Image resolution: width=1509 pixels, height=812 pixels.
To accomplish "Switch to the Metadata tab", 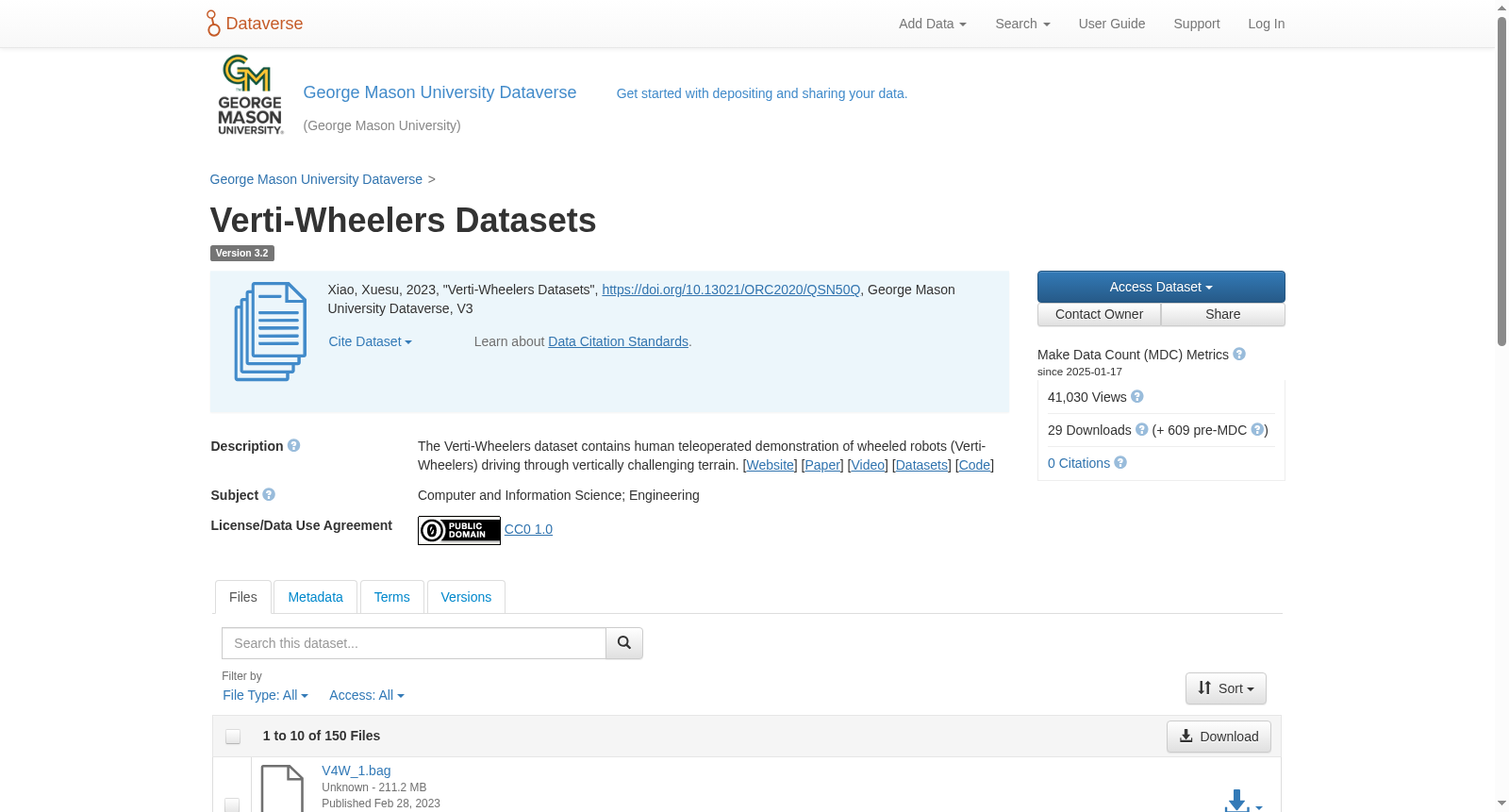I will pyautogui.click(x=315, y=597).
